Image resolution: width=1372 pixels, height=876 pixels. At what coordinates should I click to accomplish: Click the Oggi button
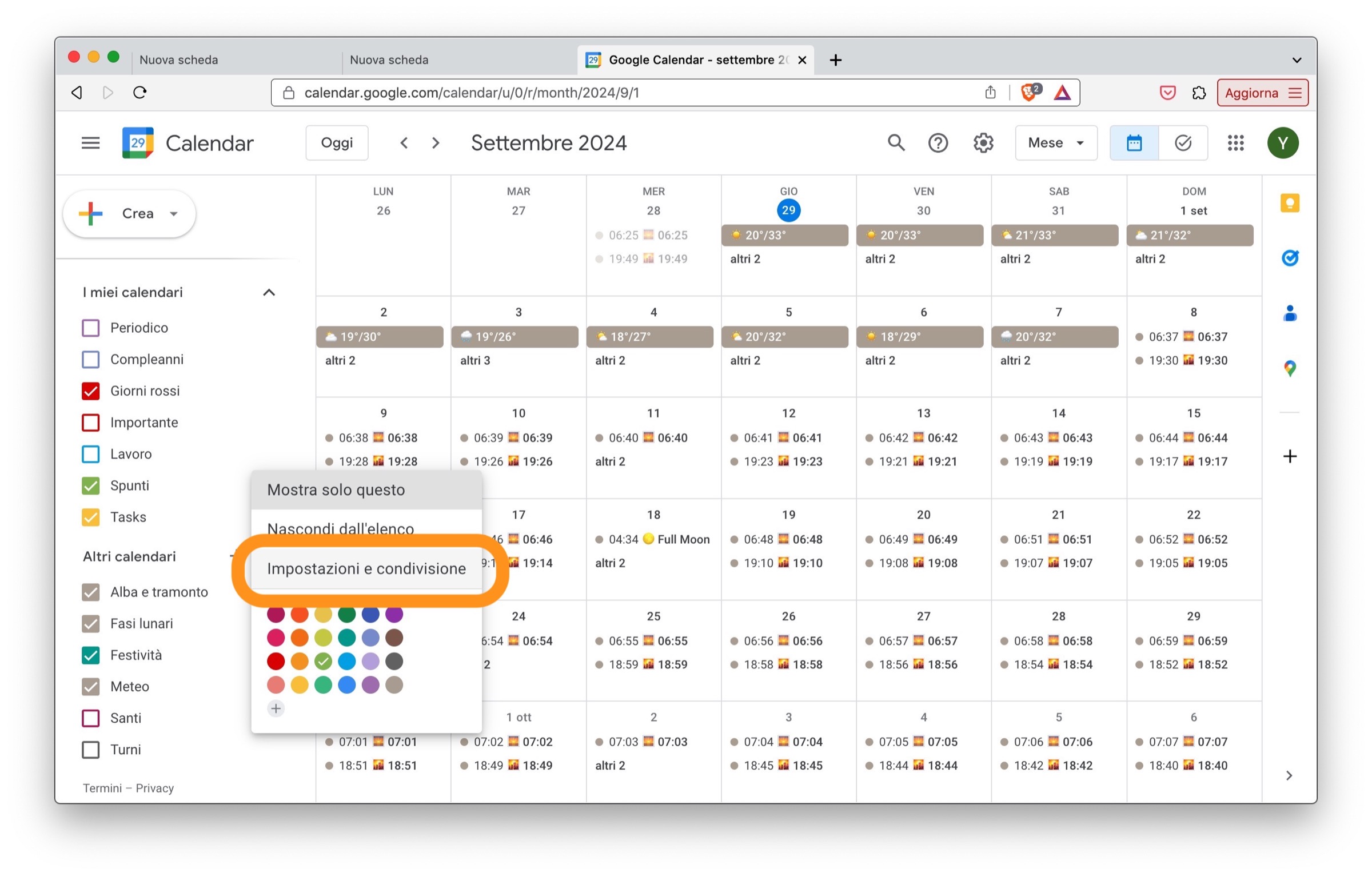click(x=337, y=143)
